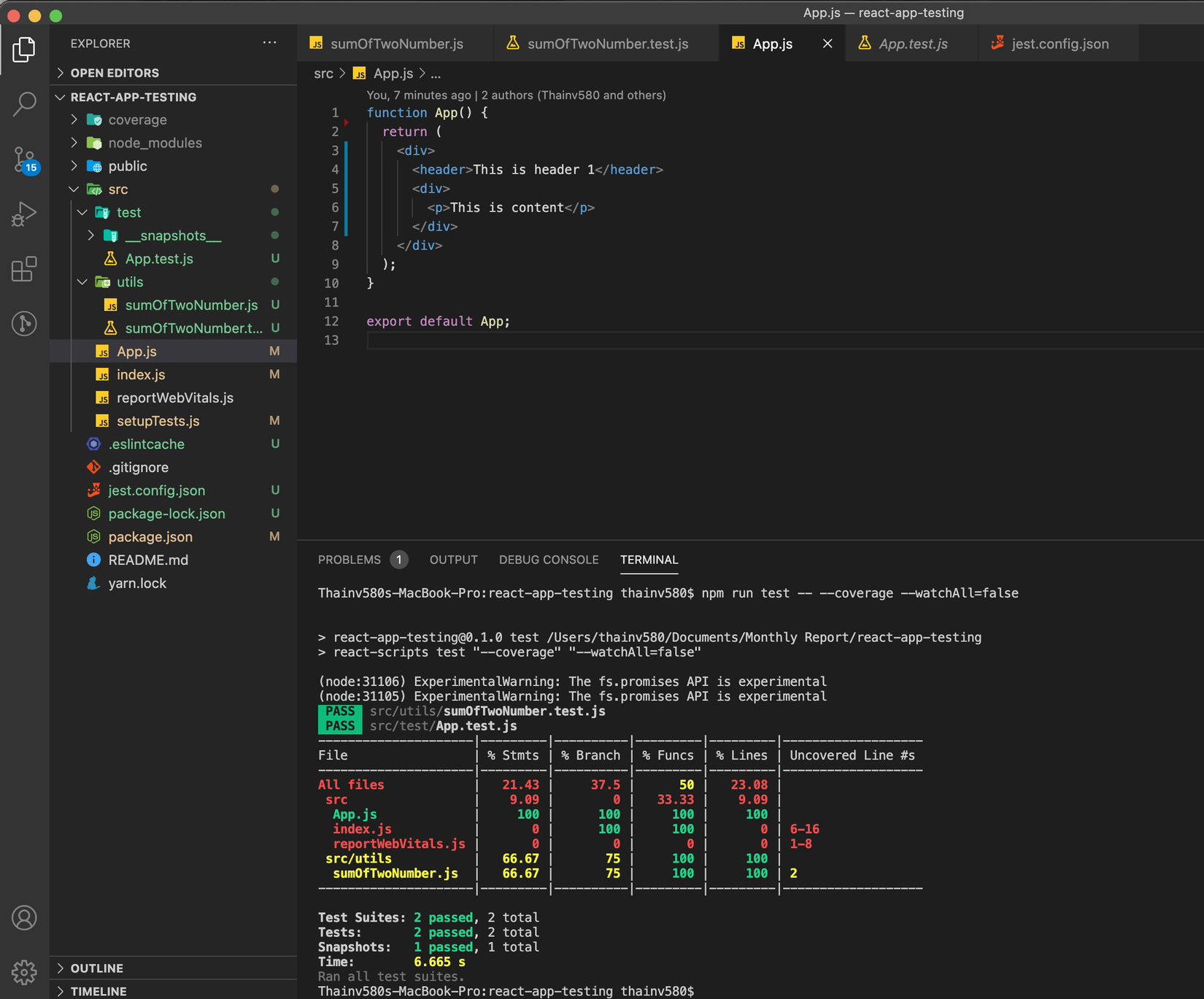Open the Manage gear icon
1204x999 pixels.
[x=24, y=971]
